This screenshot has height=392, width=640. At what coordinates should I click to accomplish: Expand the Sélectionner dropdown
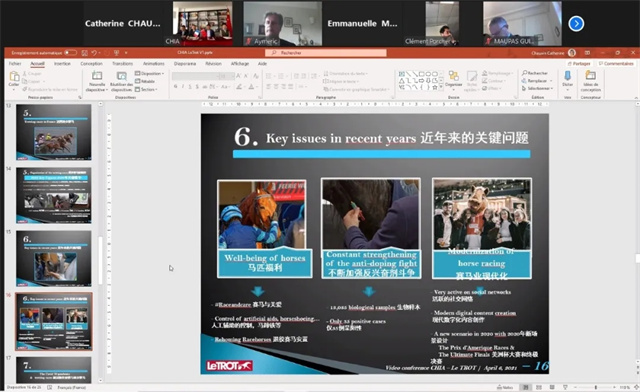(x=537, y=88)
